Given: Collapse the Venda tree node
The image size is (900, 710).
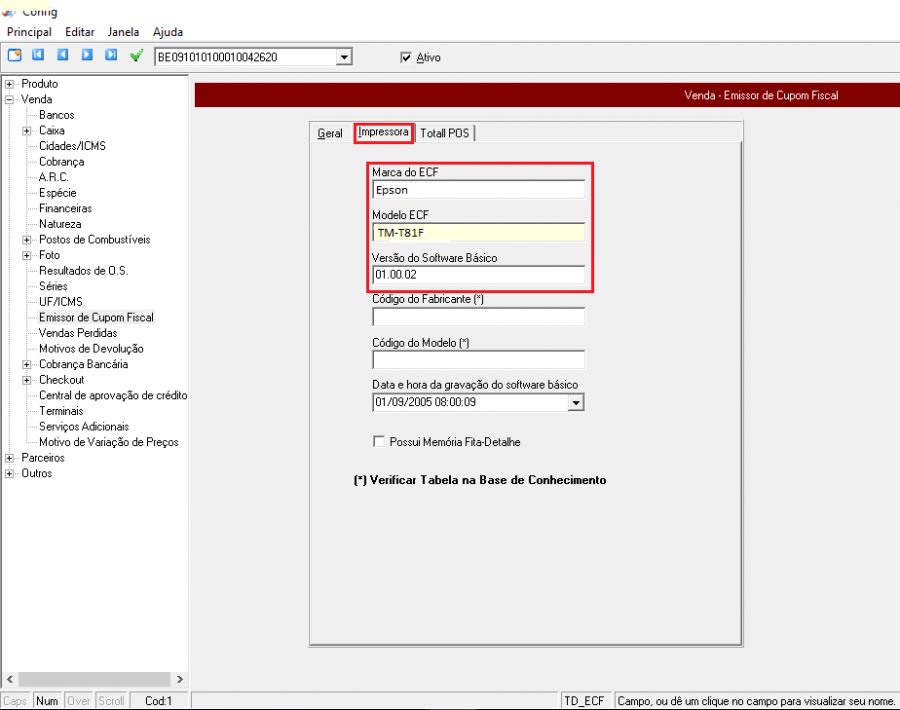Looking at the screenshot, I should pos(10,100).
